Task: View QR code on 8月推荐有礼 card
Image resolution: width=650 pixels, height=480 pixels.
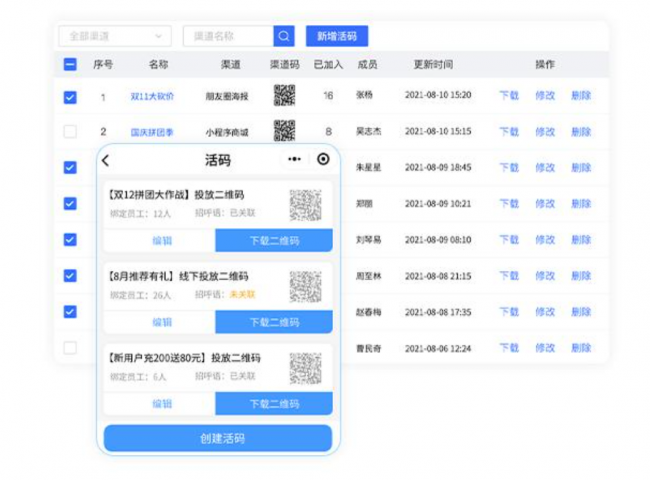Action: (306, 287)
